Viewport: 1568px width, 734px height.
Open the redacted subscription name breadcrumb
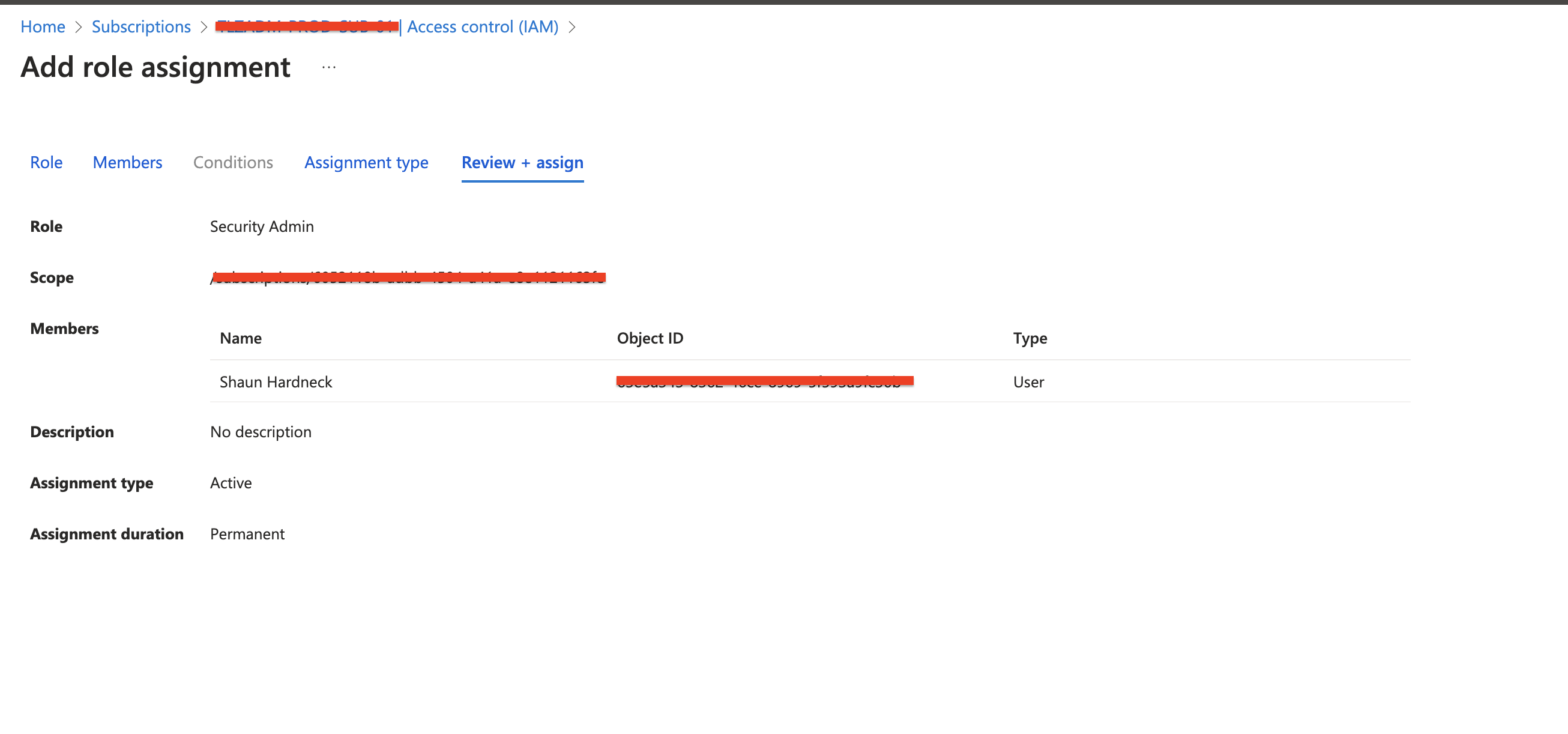point(307,27)
